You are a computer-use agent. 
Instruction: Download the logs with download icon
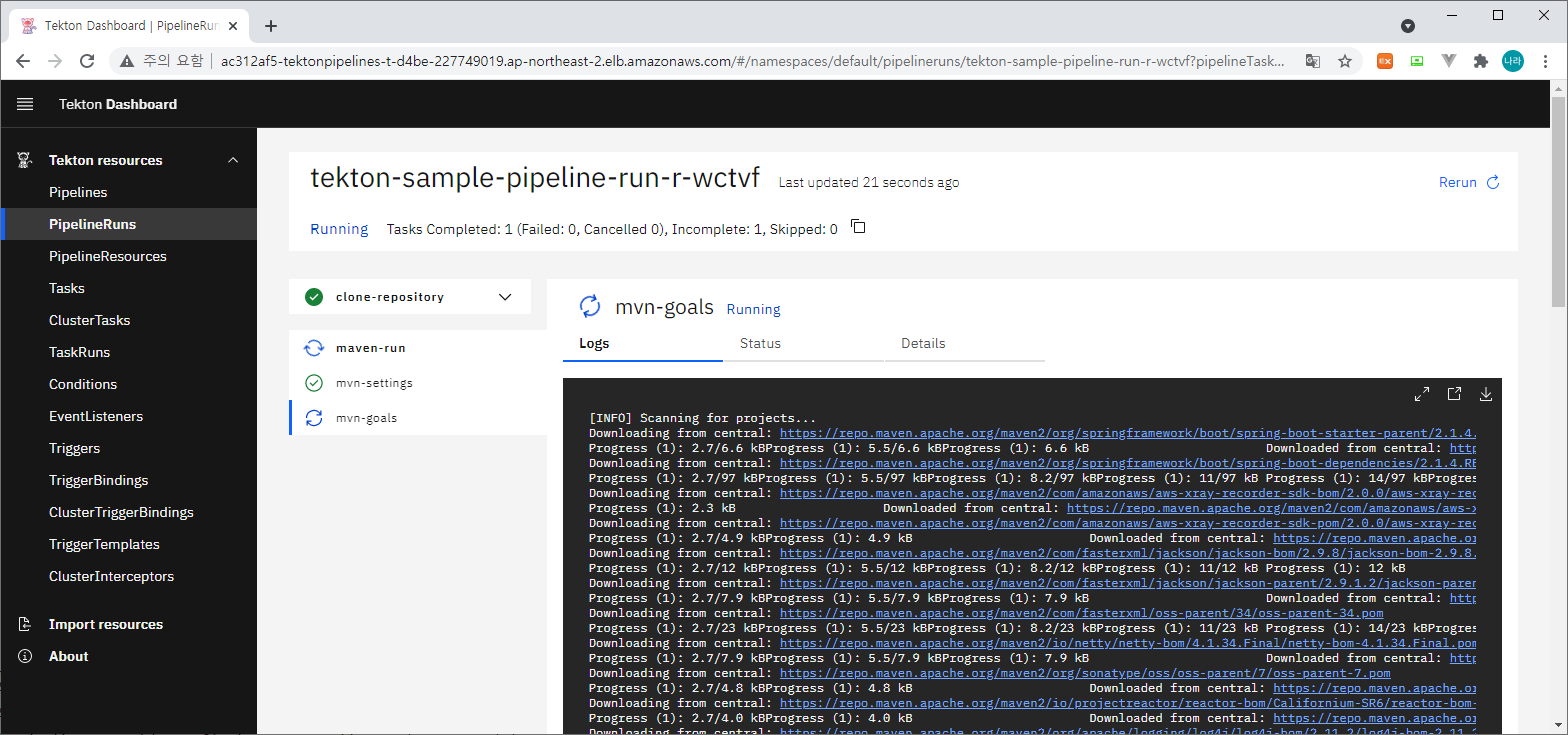[x=1486, y=394]
